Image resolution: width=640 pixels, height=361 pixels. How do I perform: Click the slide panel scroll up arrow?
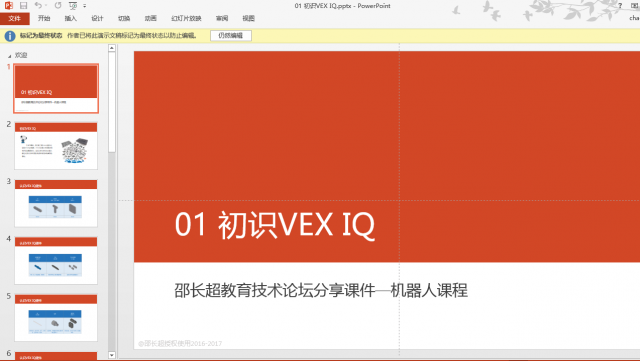(112, 48)
